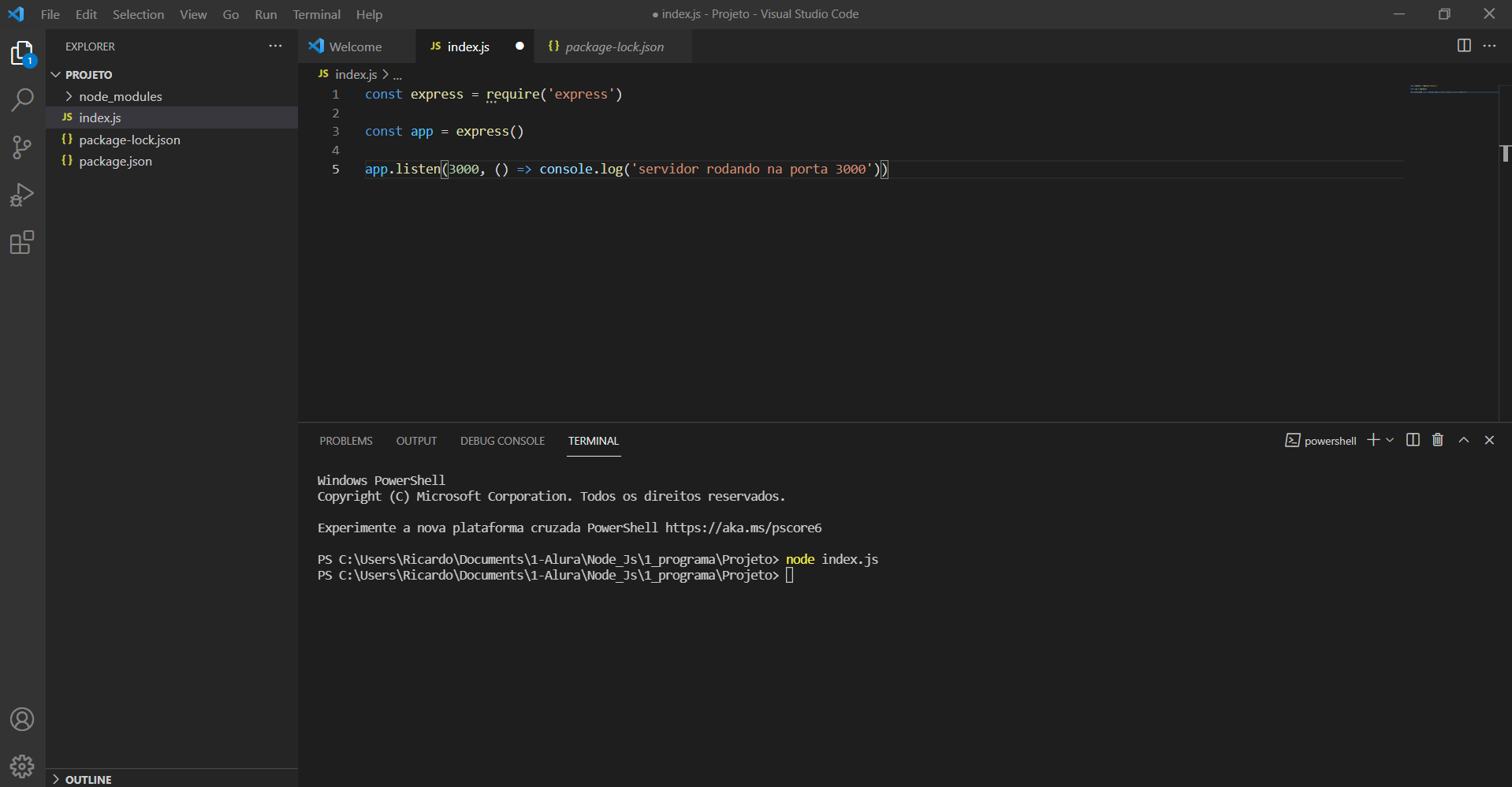This screenshot has width=1512, height=787.
Task: Click 'app.listen' on line 5
Action: [403, 169]
